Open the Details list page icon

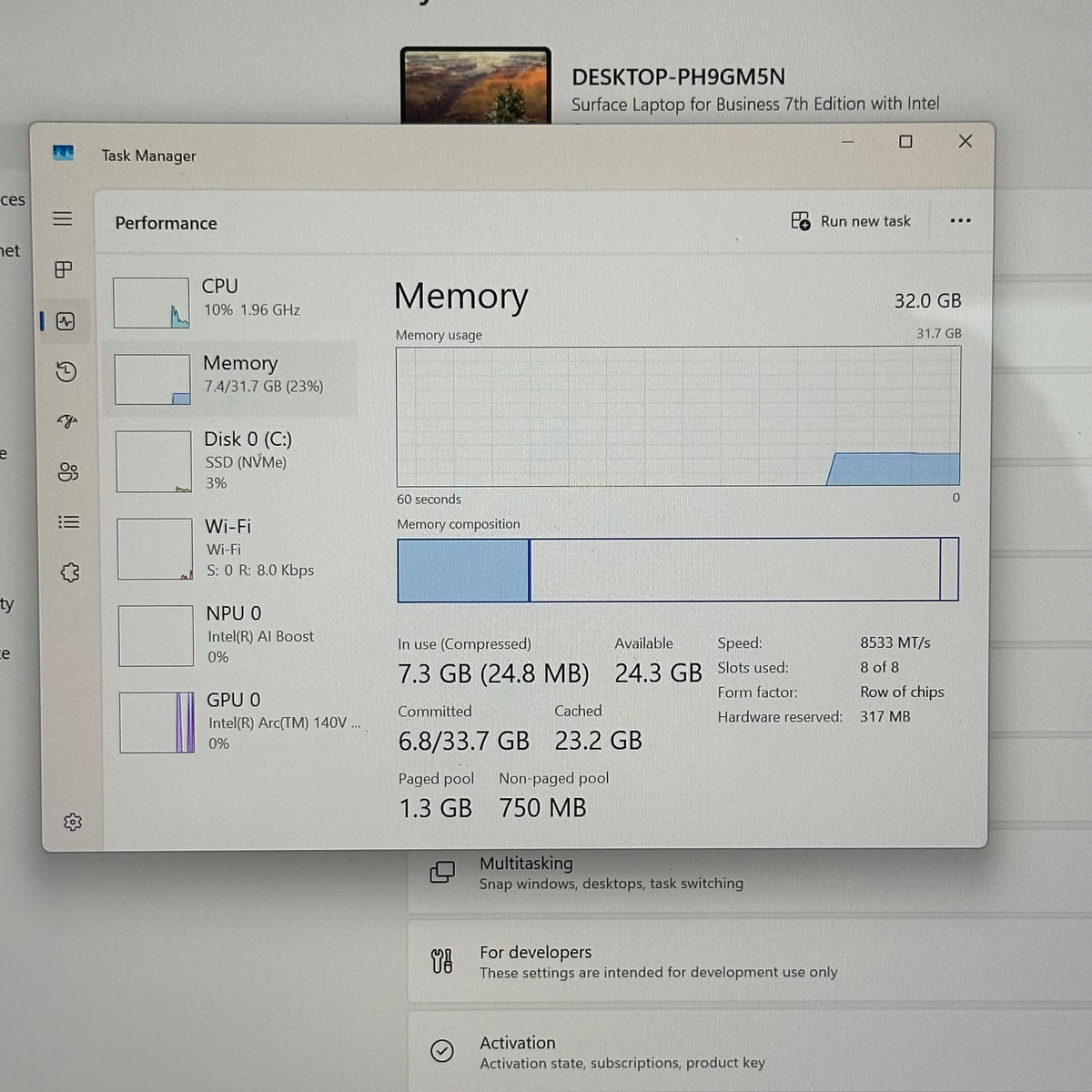click(69, 521)
